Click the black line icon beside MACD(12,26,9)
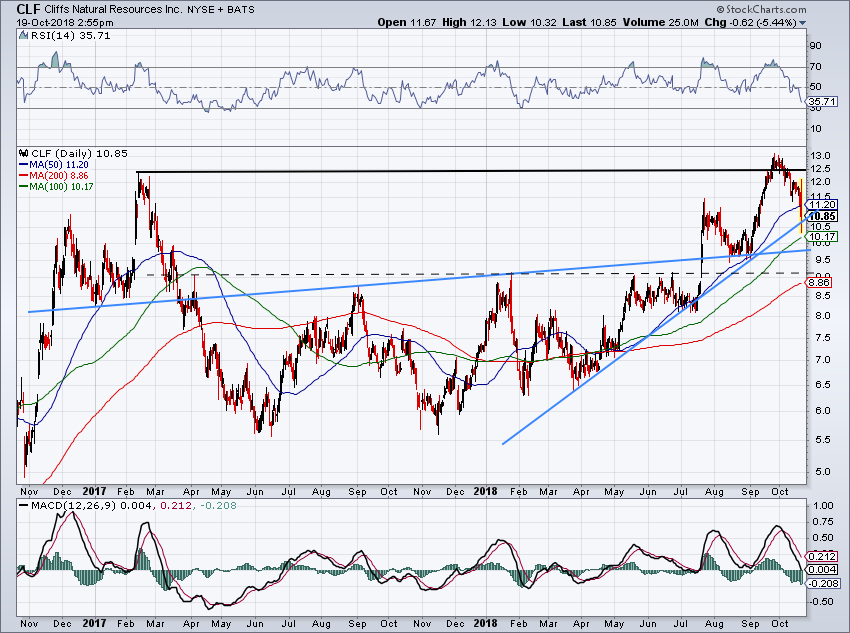This screenshot has height=633, width=850. pyautogui.click(x=24, y=506)
